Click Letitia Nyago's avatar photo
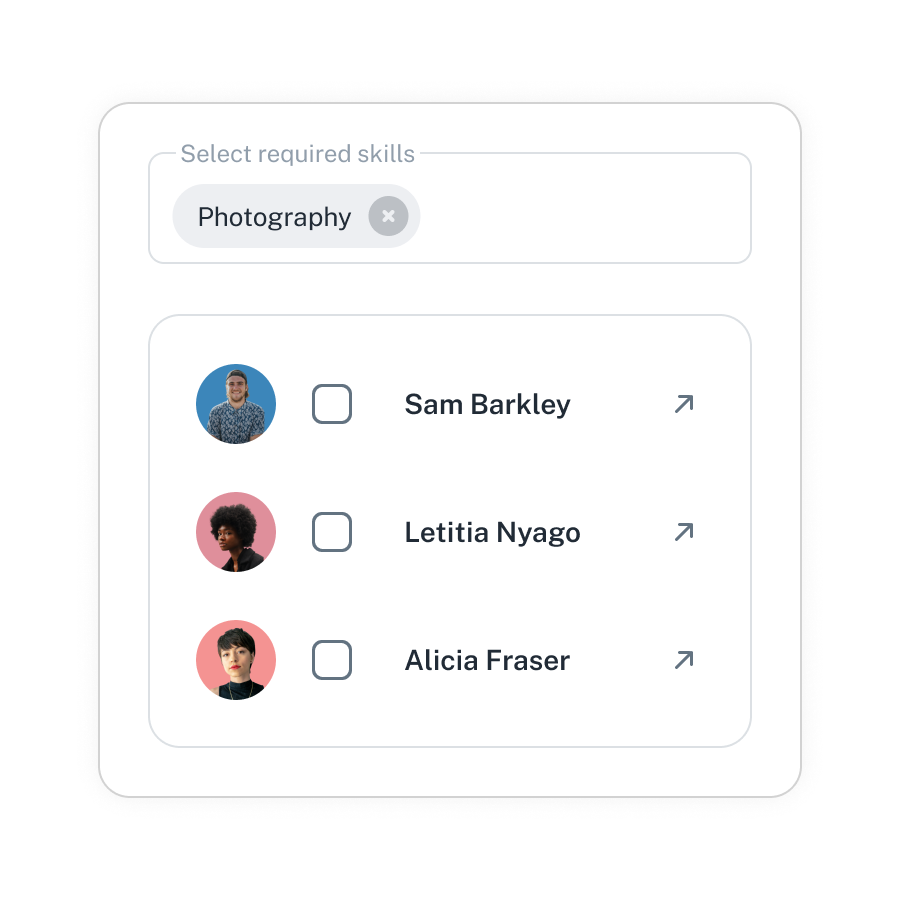This screenshot has width=900, height=900. pyautogui.click(x=236, y=532)
